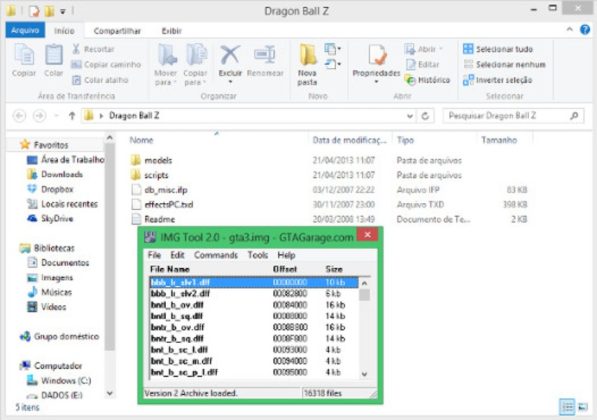
Task: Choose Colar atalho in the ribbon
Action: pos(100,80)
